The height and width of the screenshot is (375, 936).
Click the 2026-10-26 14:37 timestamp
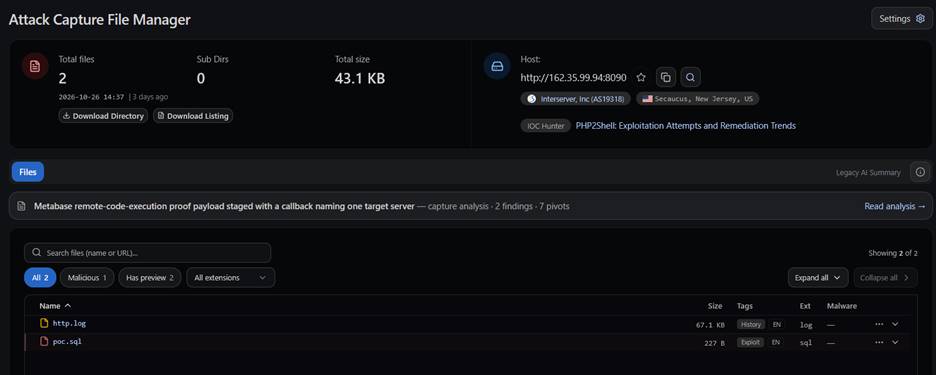click(91, 97)
